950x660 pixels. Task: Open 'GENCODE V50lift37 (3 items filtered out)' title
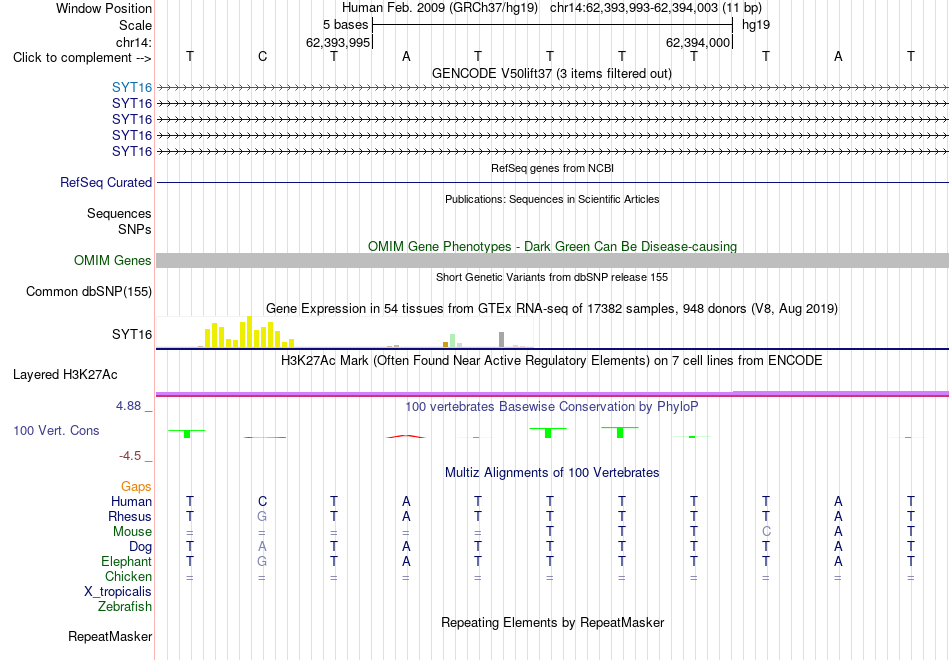pyautogui.click(x=552, y=73)
